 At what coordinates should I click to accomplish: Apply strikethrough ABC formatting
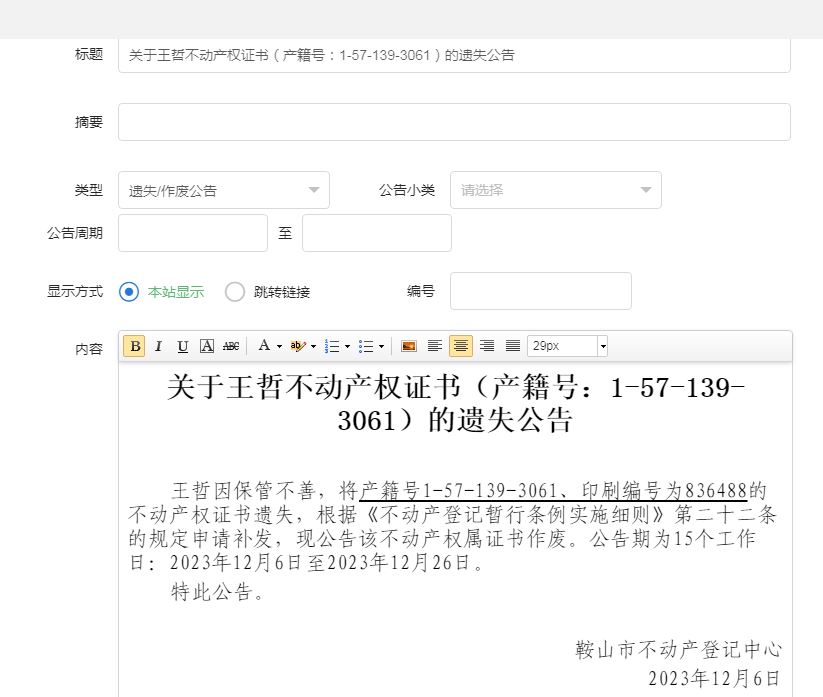(231, 346)
